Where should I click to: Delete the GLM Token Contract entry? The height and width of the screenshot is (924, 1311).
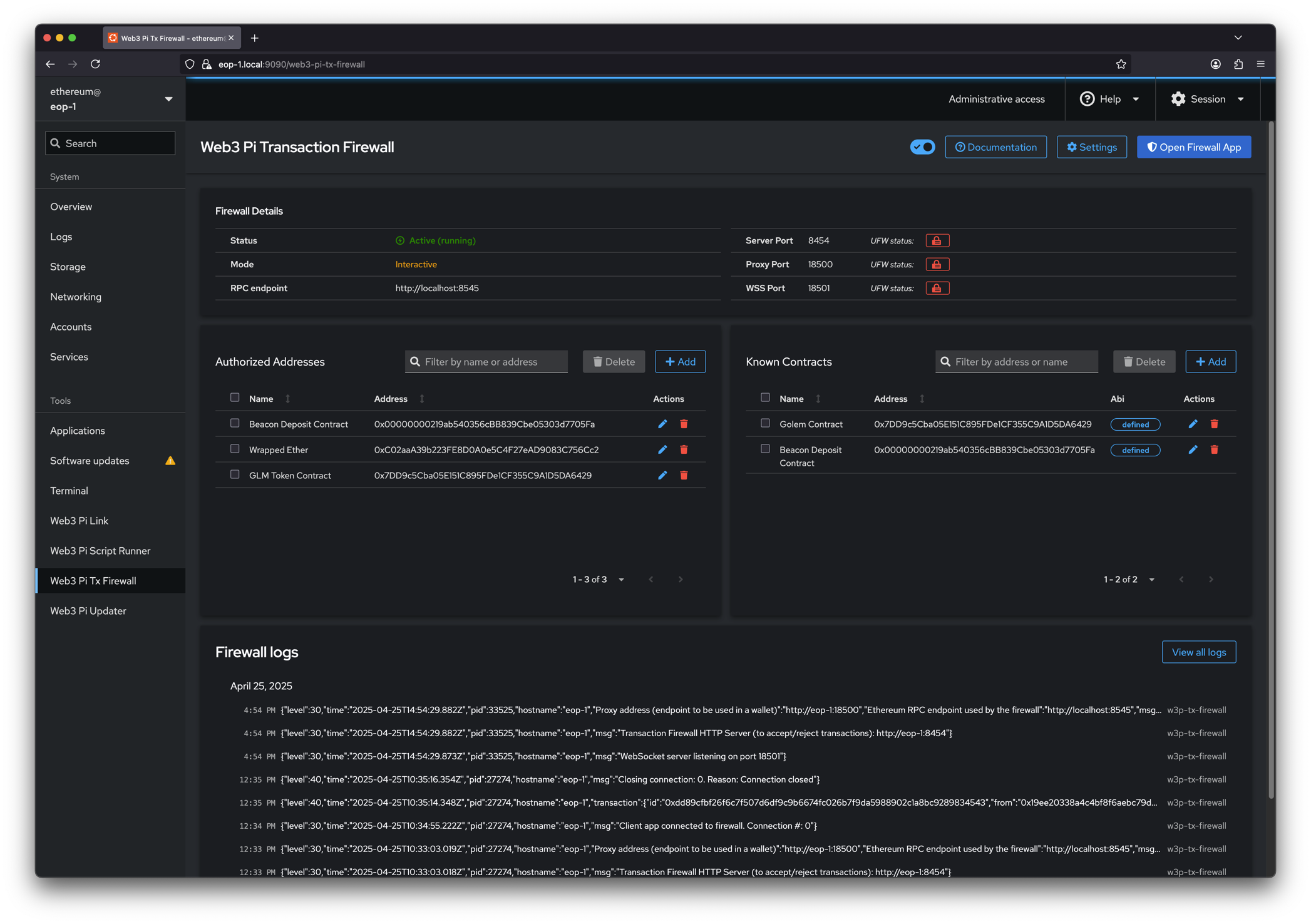(x=684, y=475)
